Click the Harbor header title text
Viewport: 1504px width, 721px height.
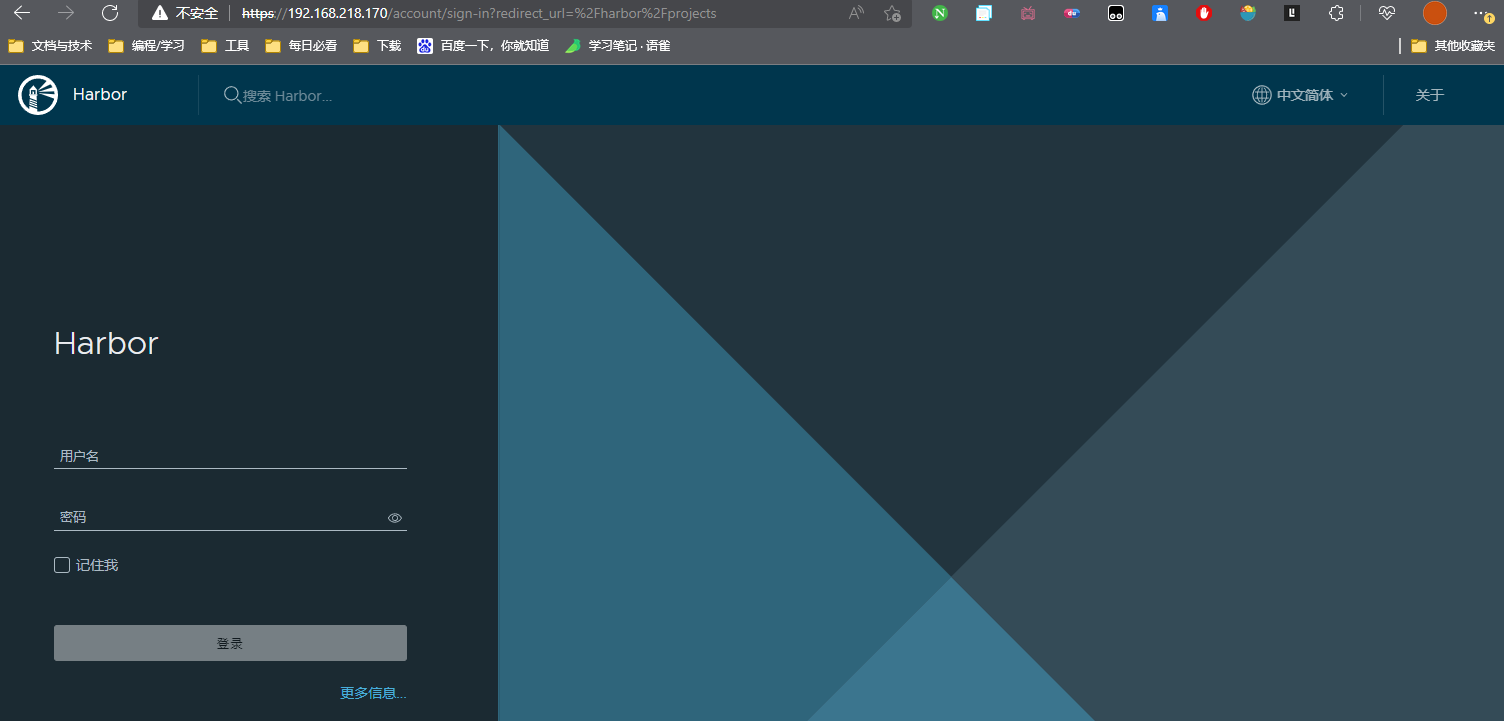[x=100, y=95]
